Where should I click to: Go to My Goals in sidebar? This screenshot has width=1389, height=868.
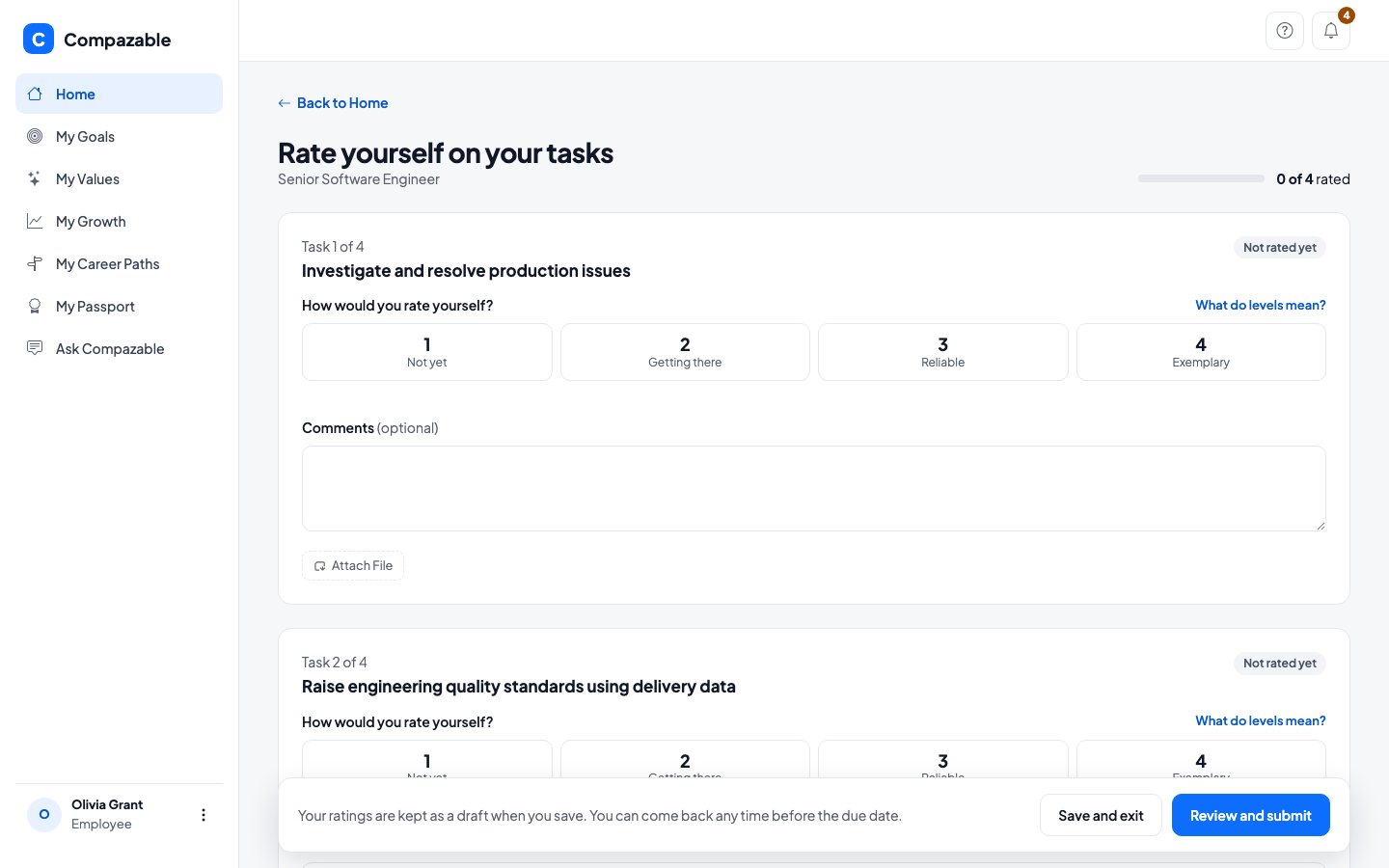click(x=119, y=136)
